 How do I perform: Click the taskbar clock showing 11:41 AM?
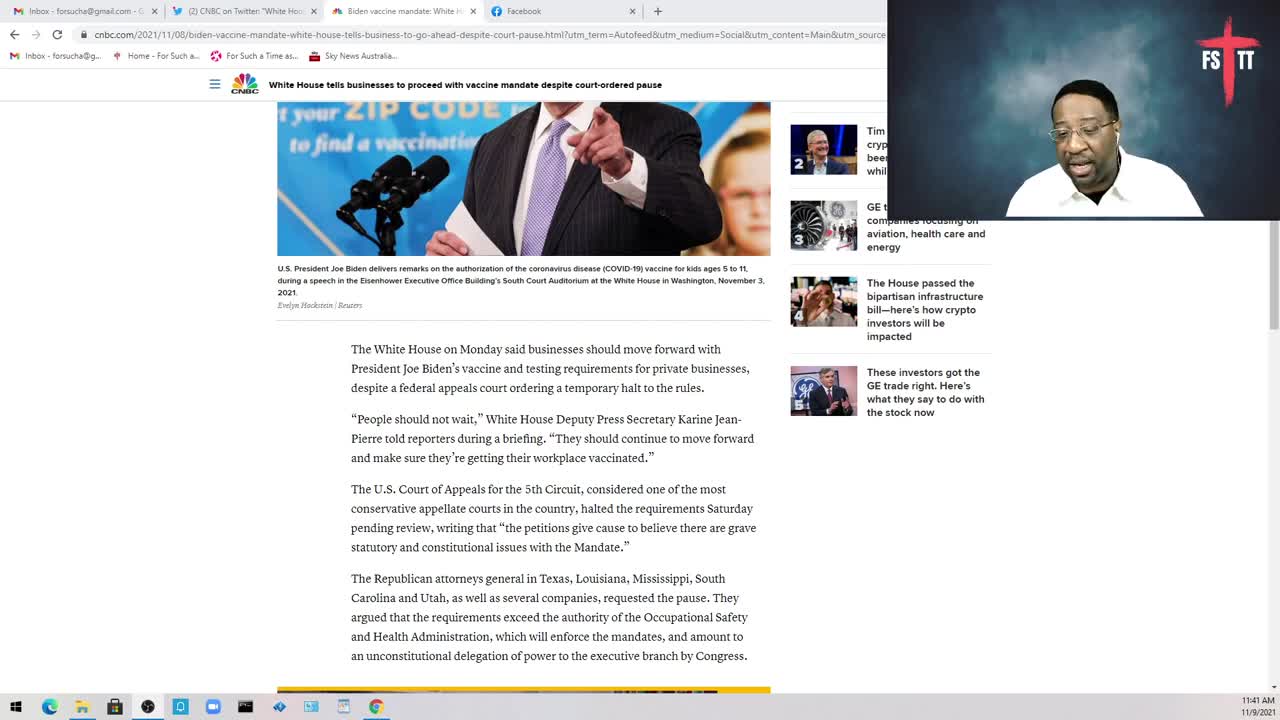[1257, 707]
